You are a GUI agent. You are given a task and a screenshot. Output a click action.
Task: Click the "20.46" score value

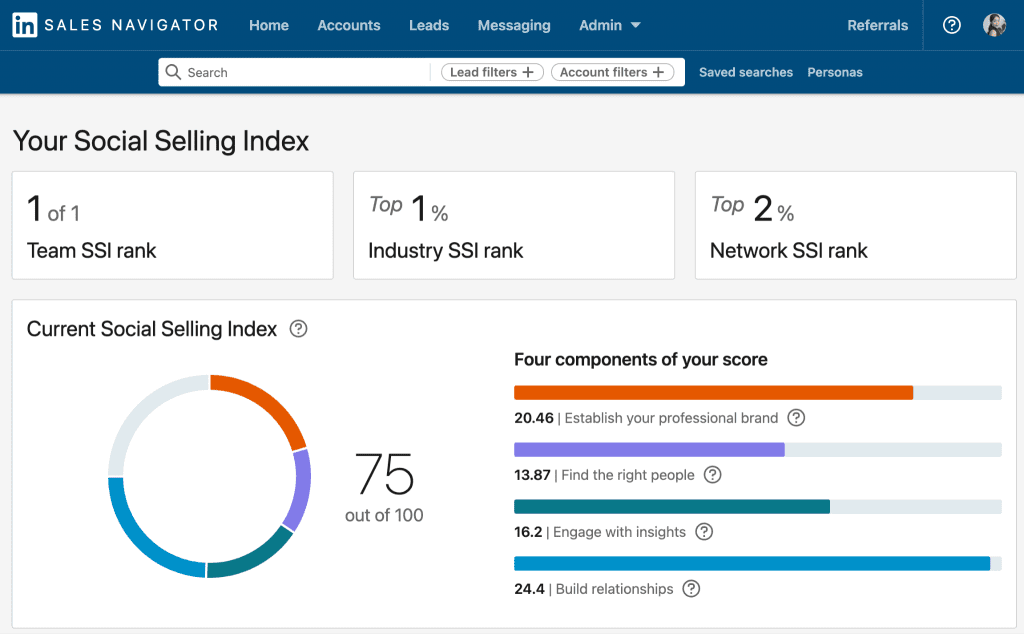click(534, 418)
